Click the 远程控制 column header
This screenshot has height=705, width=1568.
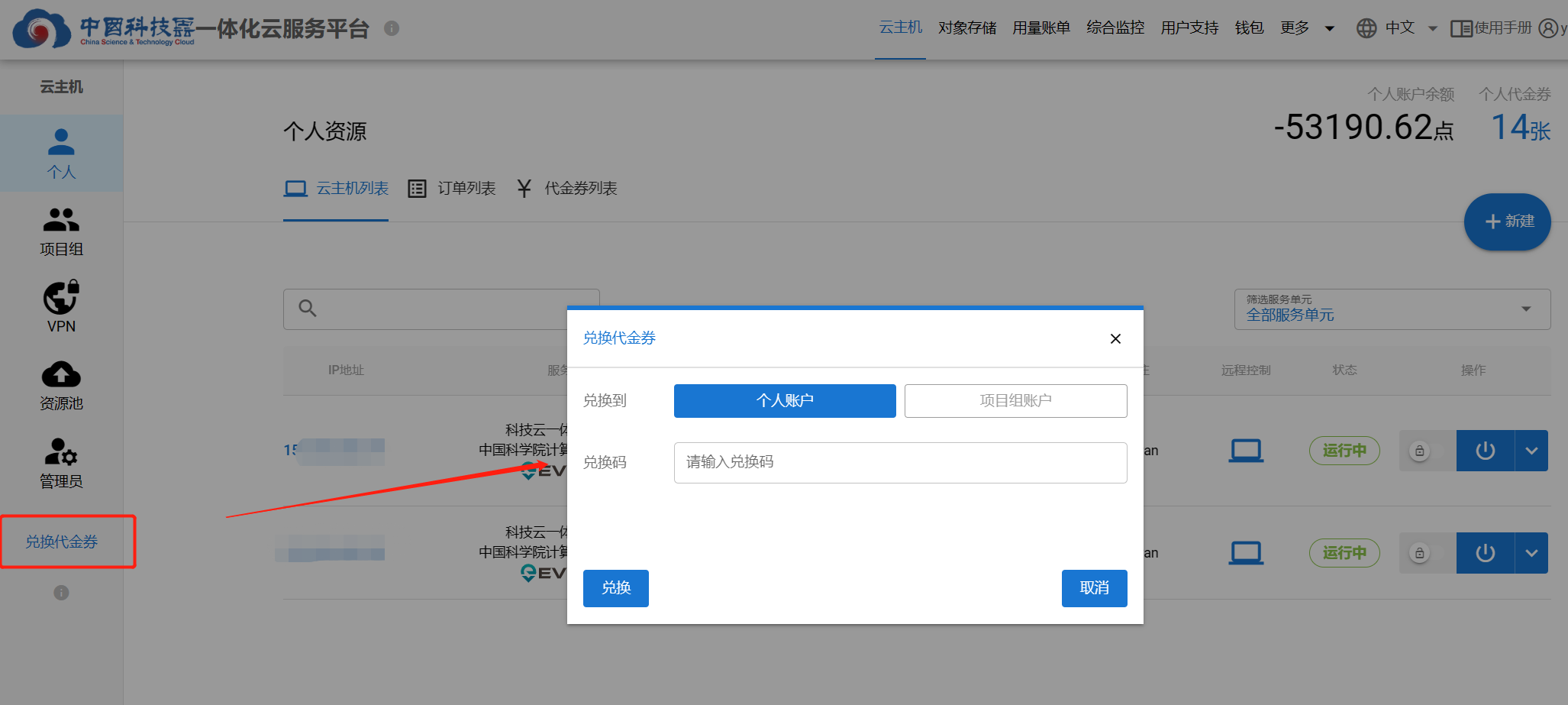pyautogui.click(x=1246, y=370)
